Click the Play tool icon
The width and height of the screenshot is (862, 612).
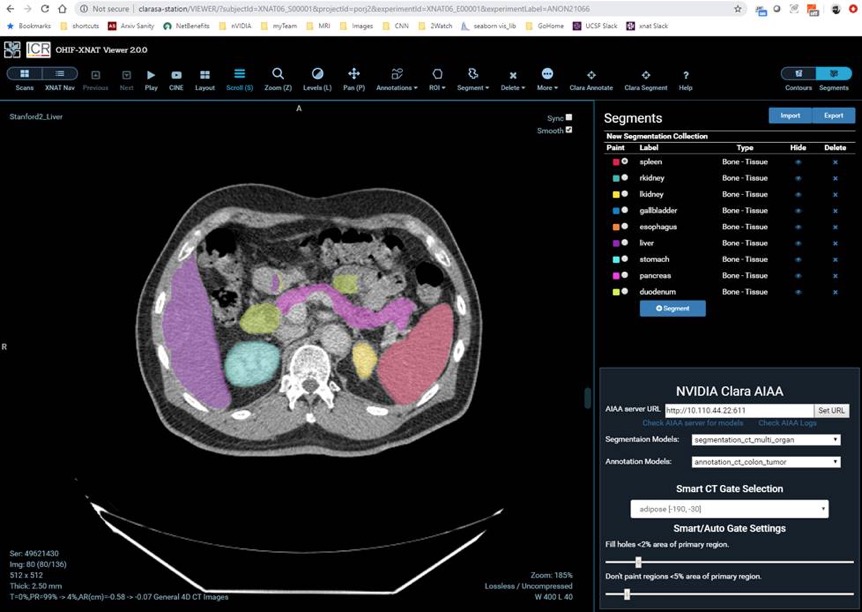tap(151, 75)
